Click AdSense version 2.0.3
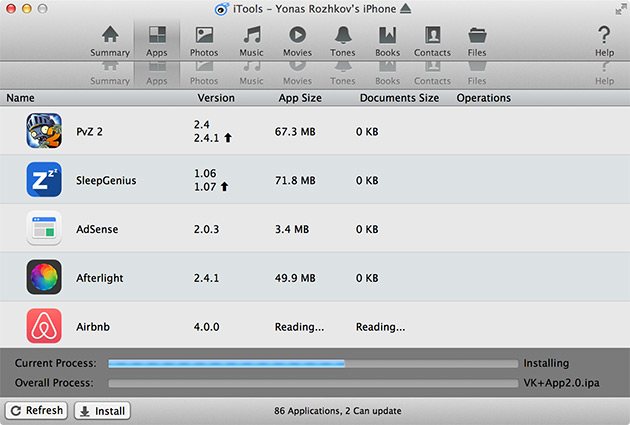This screenshot has height=425, width=630. 207,229
